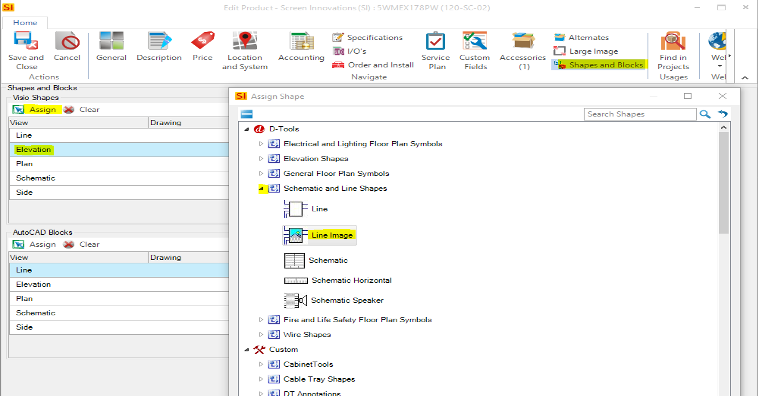The image size is (758, 396).
Task: Select Side row in AutoCAD Blocks
Action: coord(119,327)
